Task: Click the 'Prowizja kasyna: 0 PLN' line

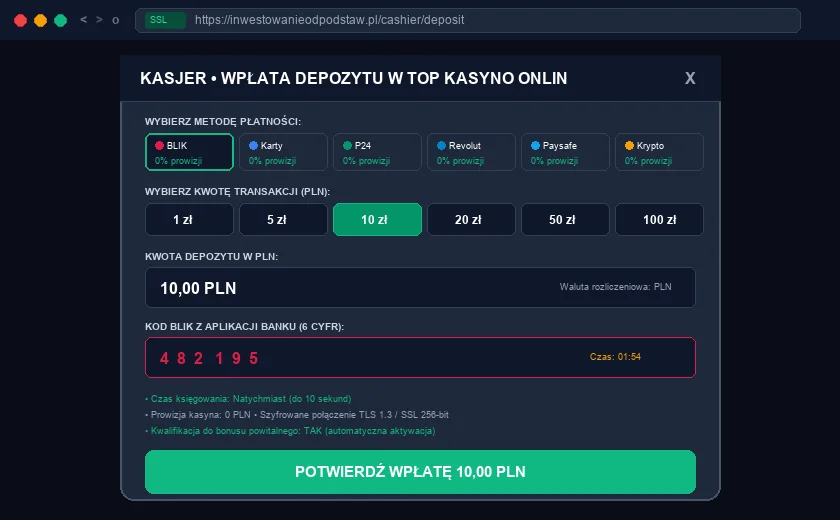Action: [297, 415]
